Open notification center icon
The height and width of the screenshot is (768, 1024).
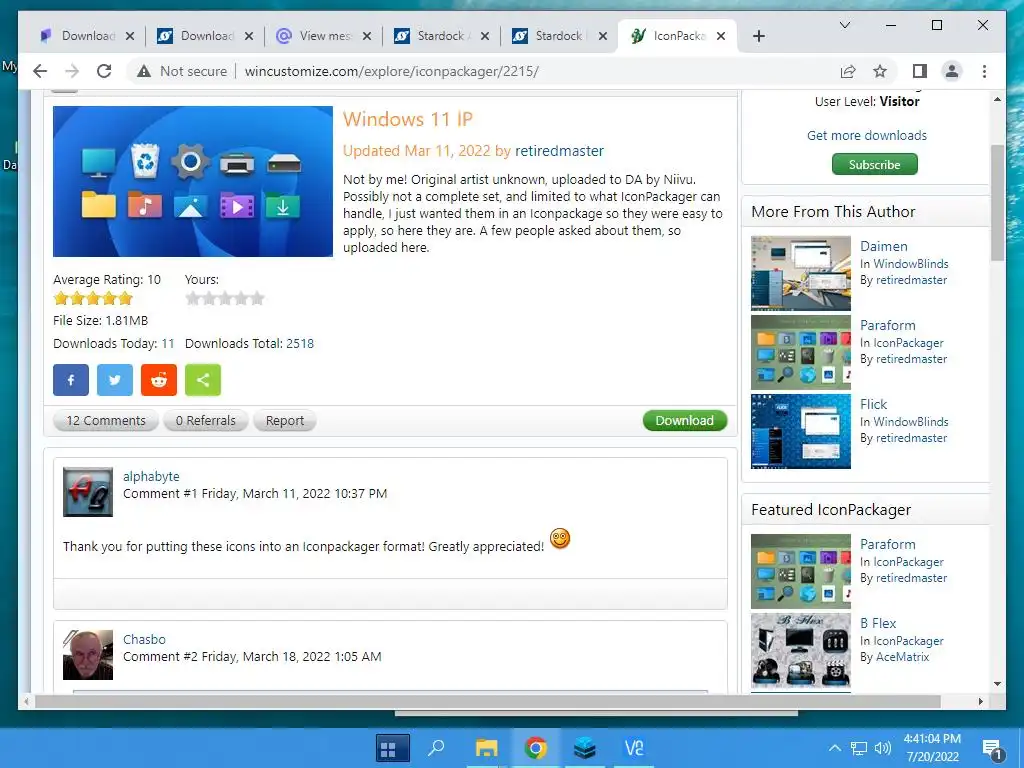pos(992,750)
